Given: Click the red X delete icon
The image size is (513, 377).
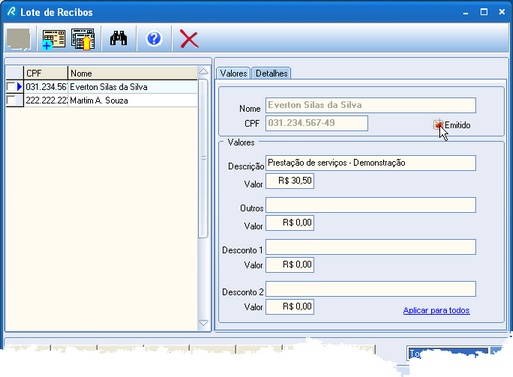Looking at the screenshot, I should [x=189, y=39].
